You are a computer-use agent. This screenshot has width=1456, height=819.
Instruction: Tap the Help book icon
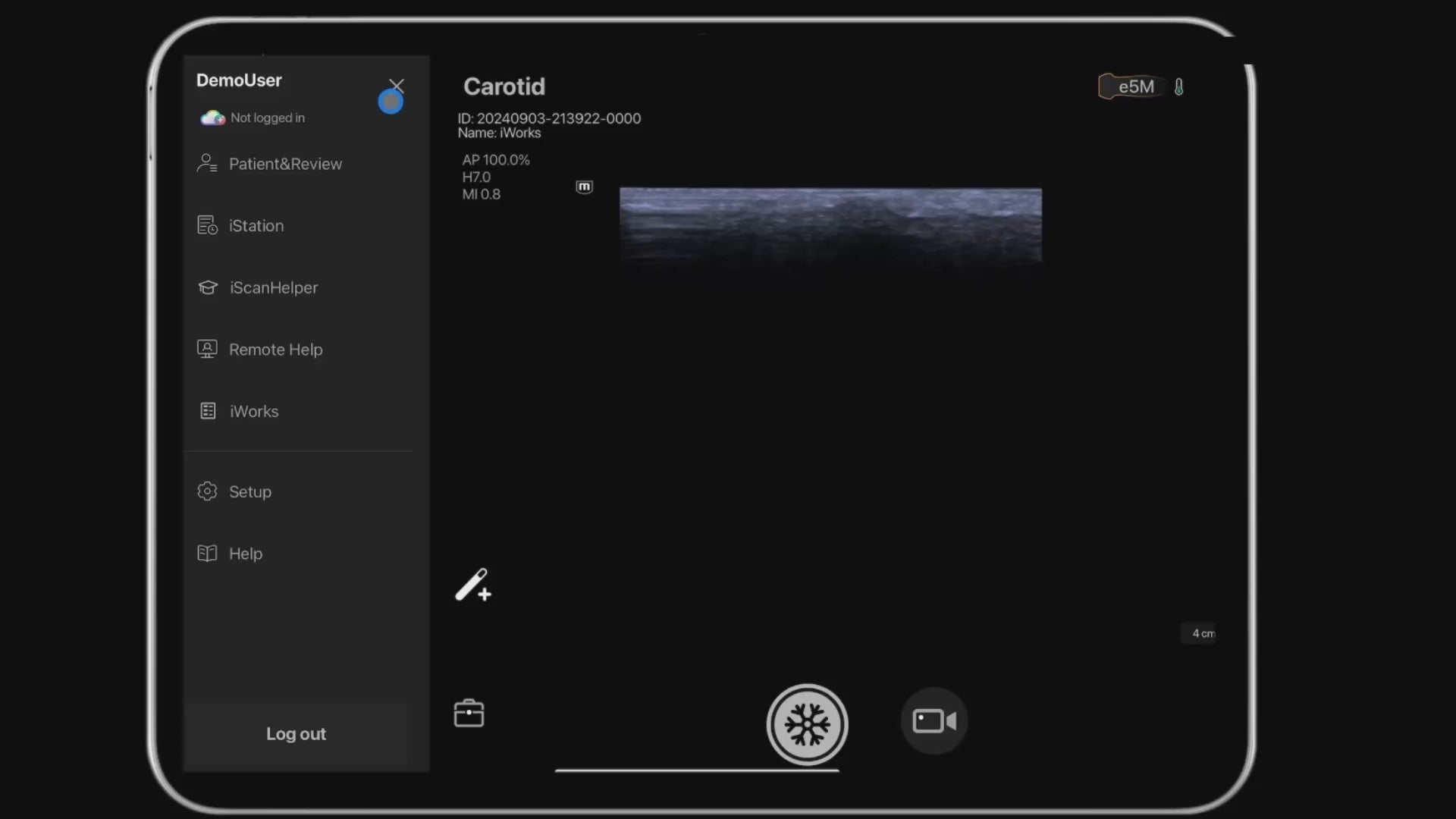tap(207, 554)
